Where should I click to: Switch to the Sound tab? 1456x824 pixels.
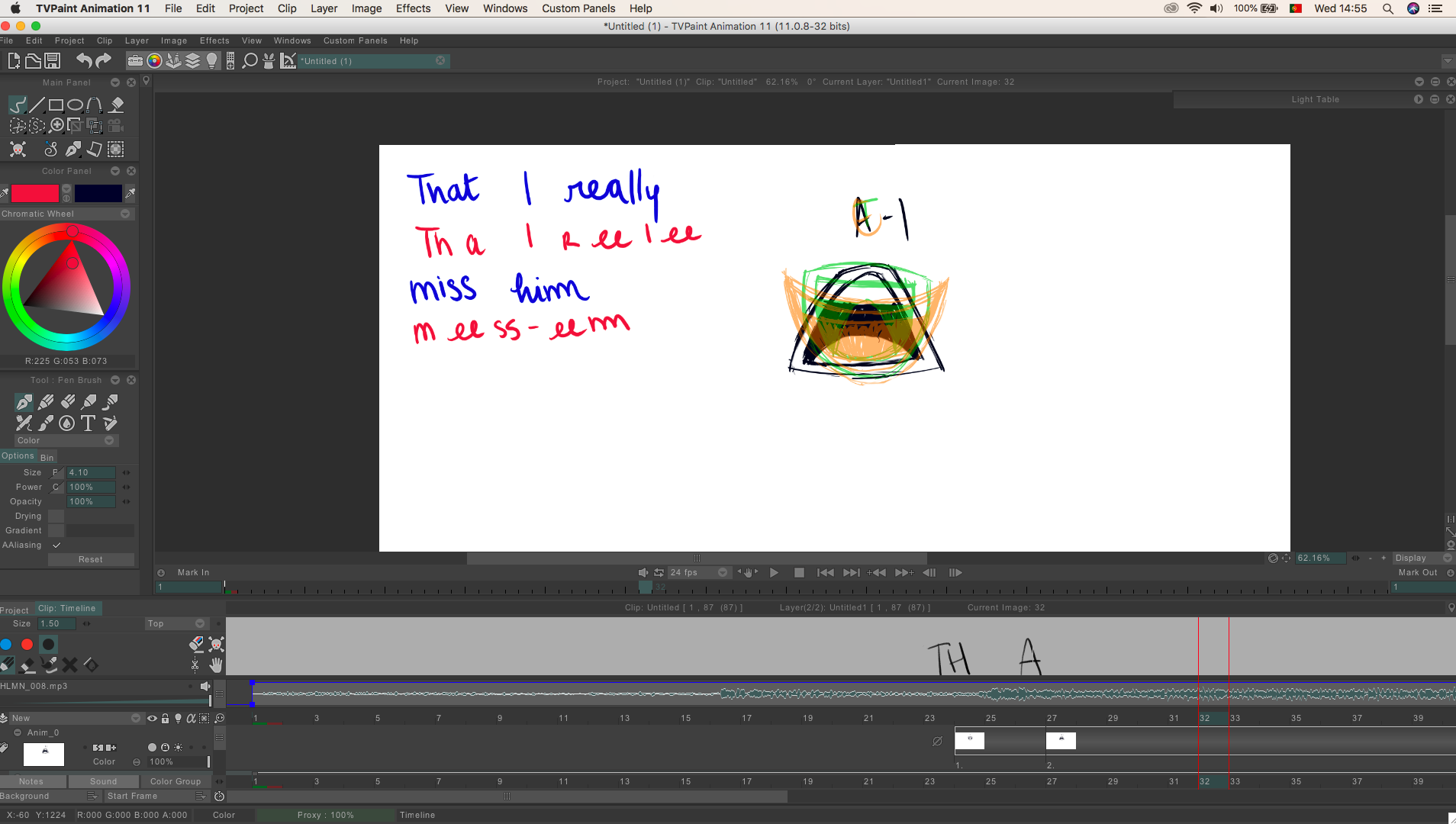103,781
